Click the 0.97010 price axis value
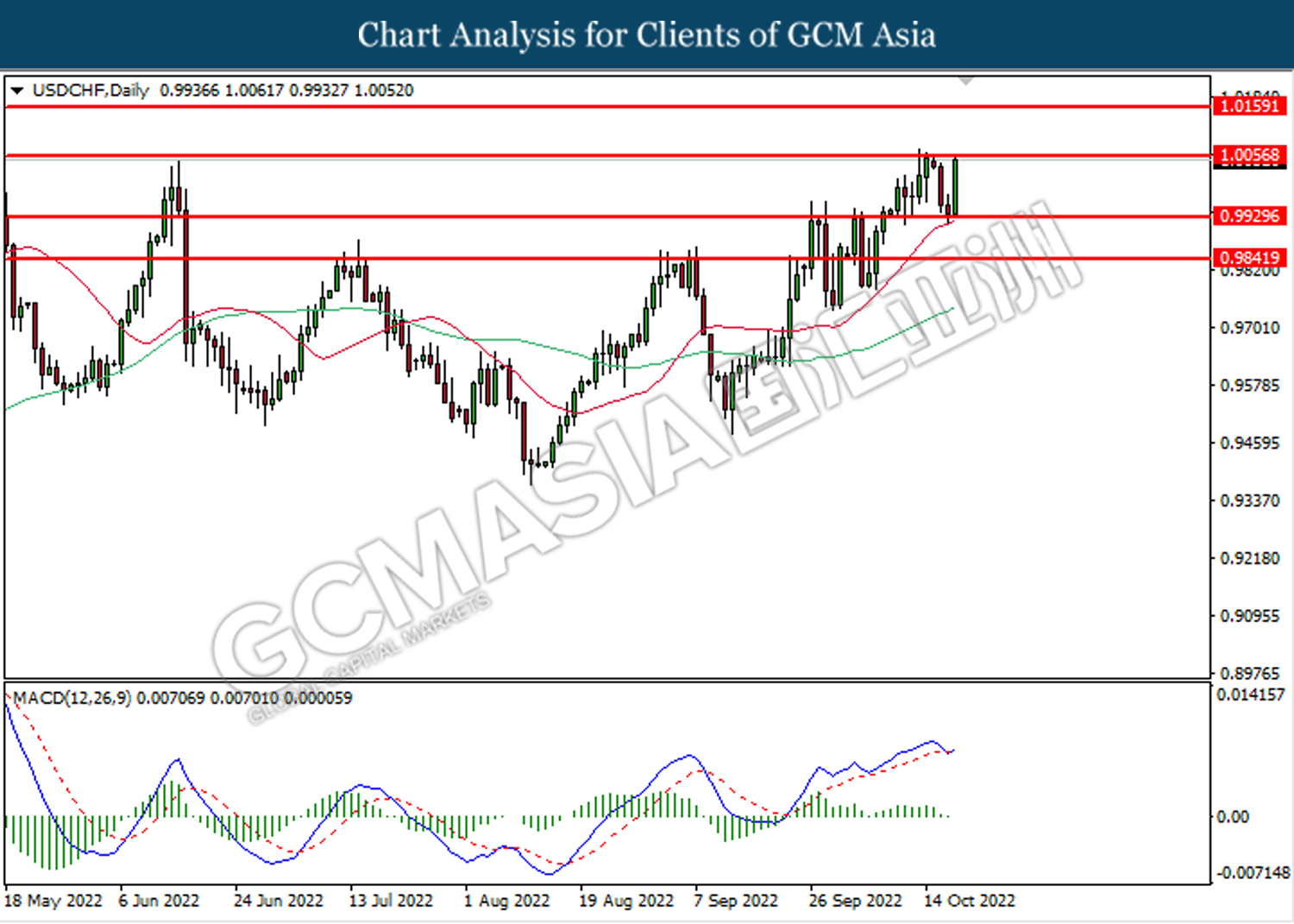 (1250, 328)
